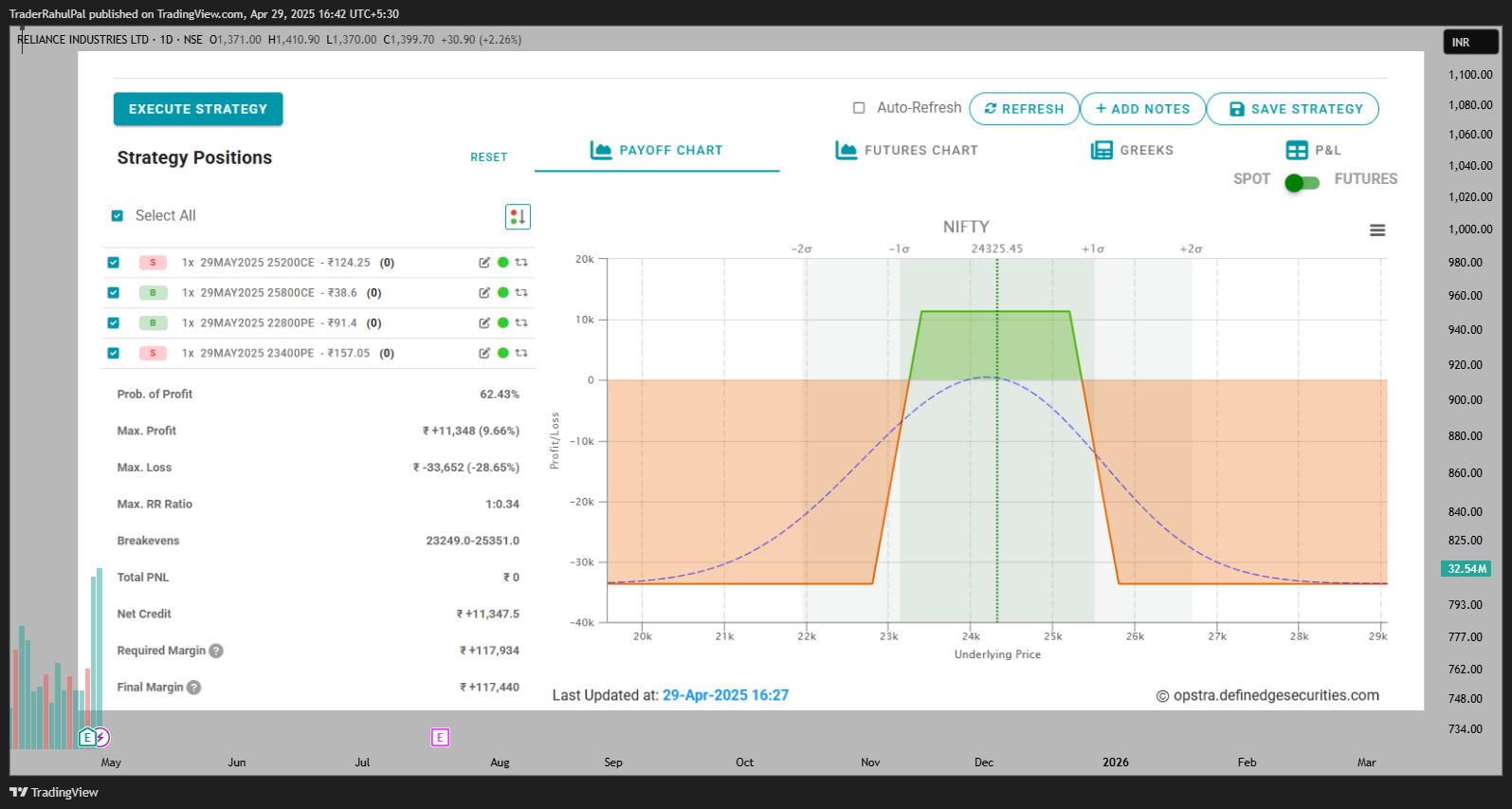Open the payoff chart hamburger menu

pyautogui.click(x=1377, y=230)
